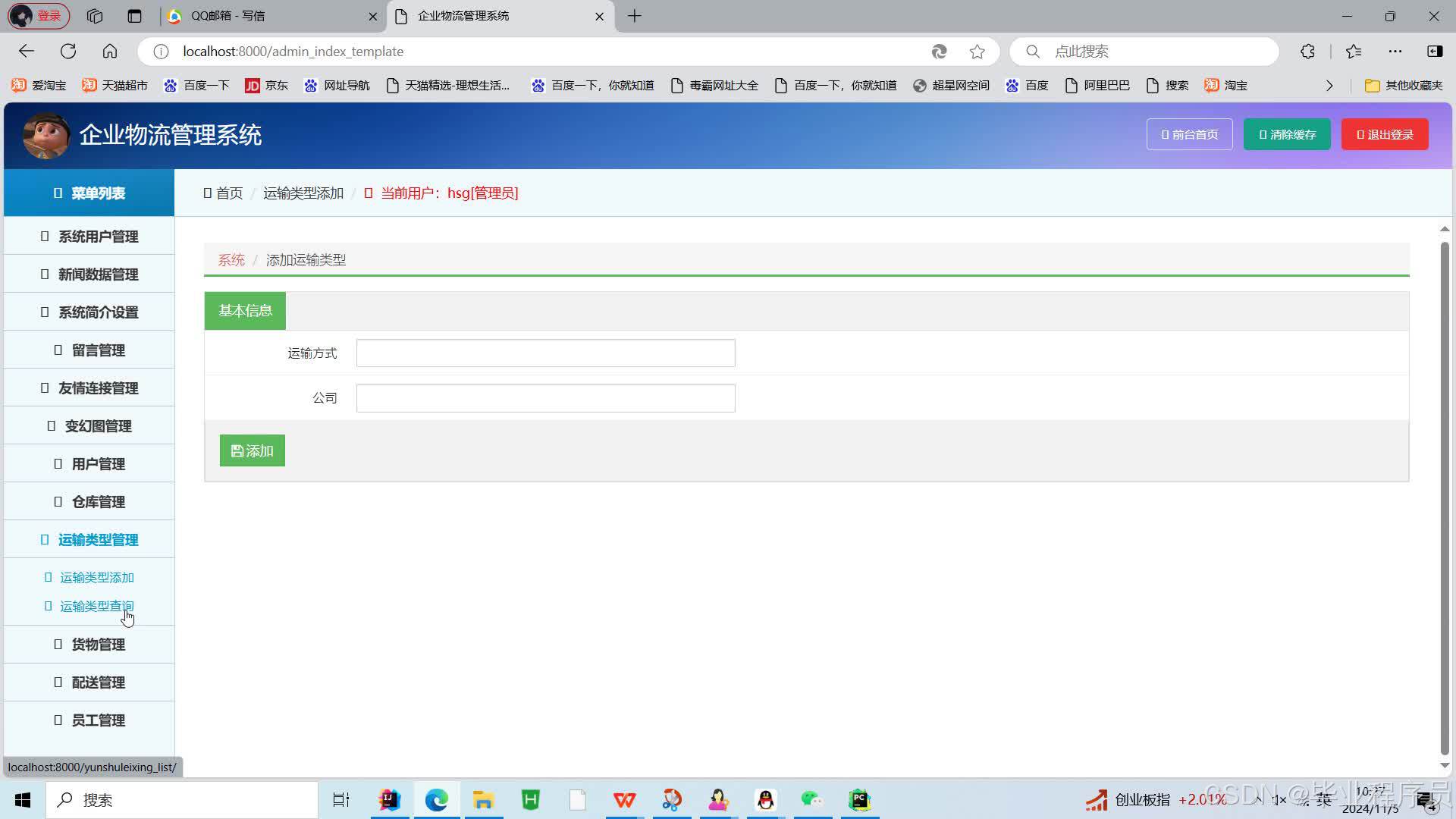Click the green 添加 submit button

click(x=252, y=451)
